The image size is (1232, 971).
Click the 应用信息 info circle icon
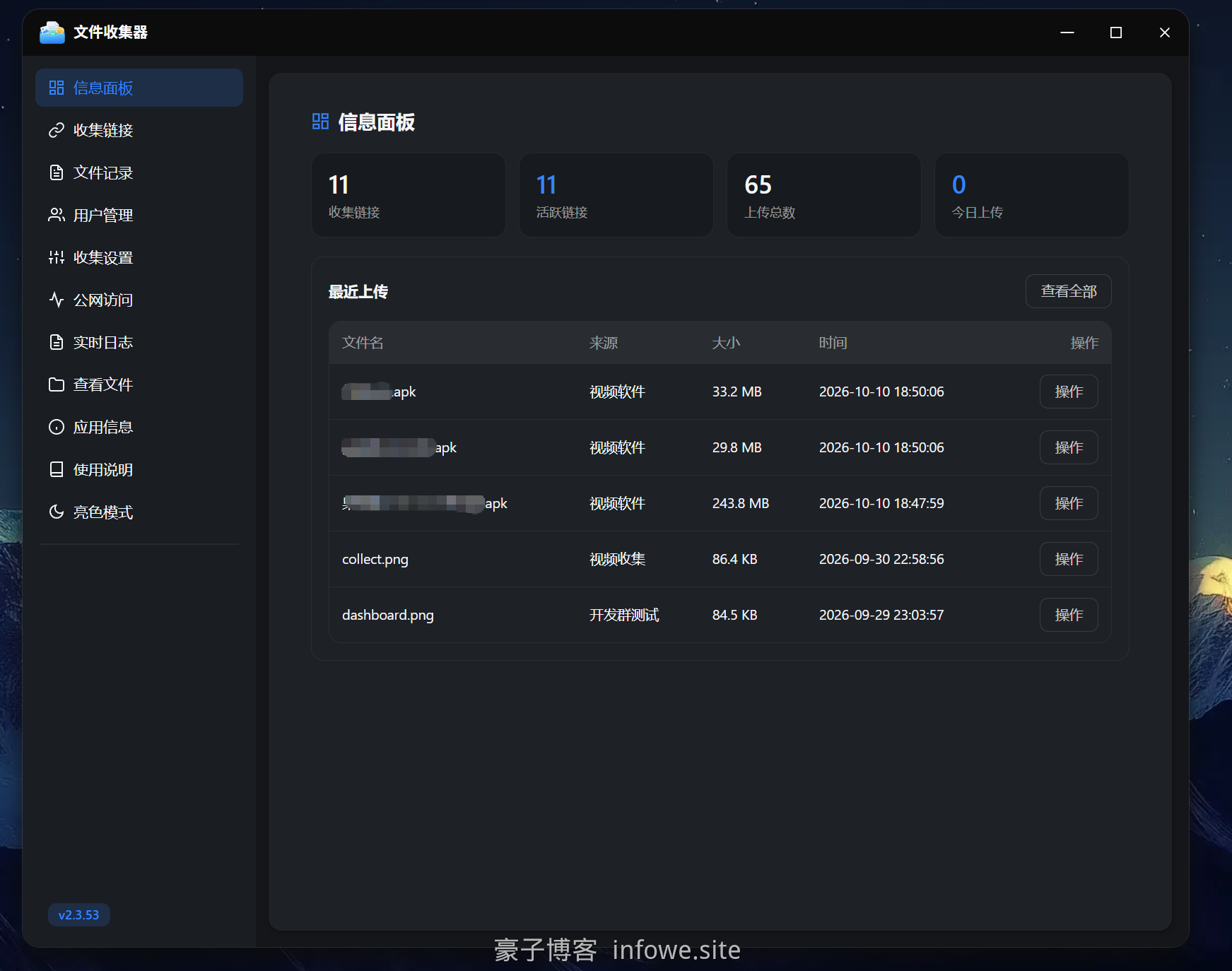tap(57, 427)
